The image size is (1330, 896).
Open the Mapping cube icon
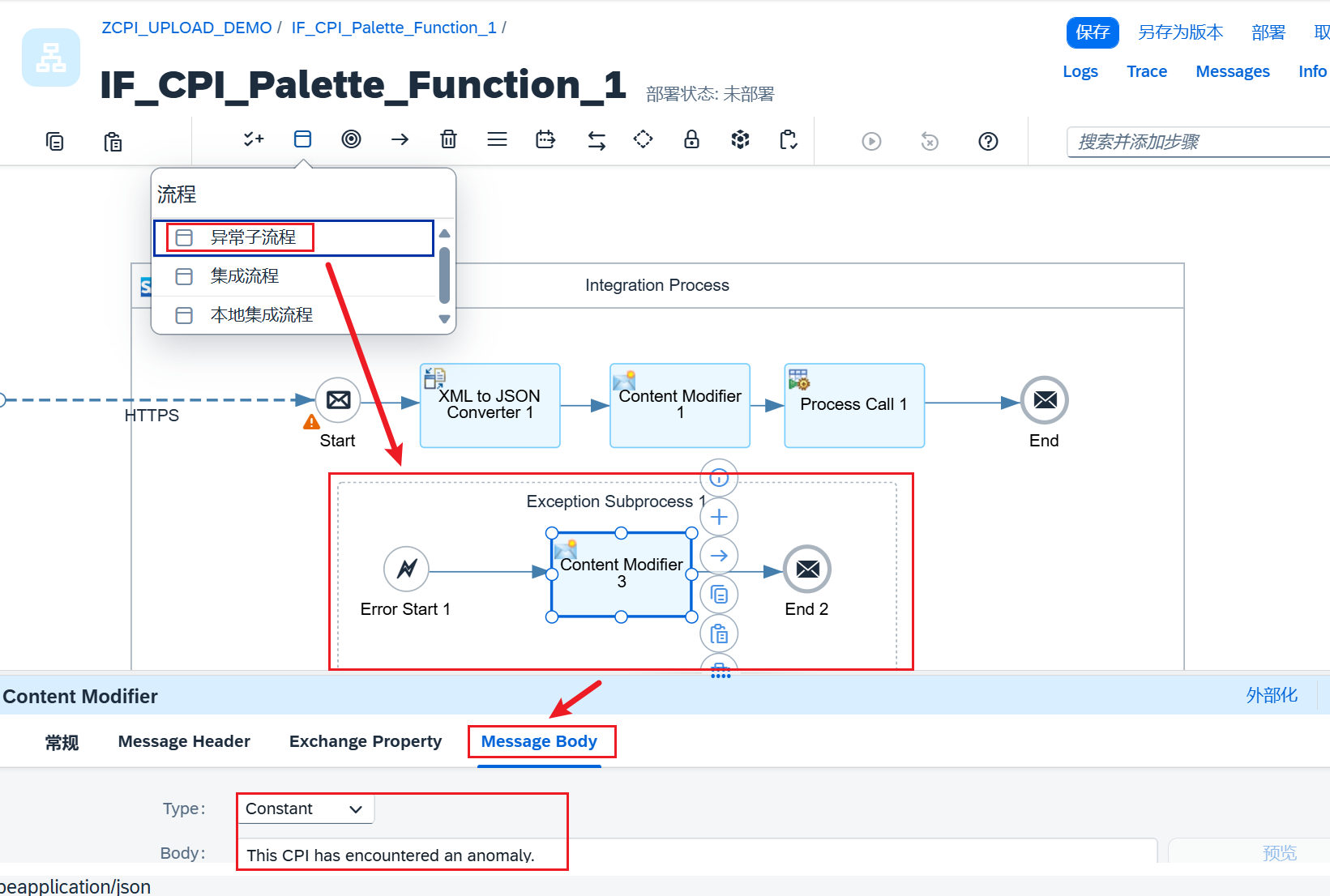740,139
